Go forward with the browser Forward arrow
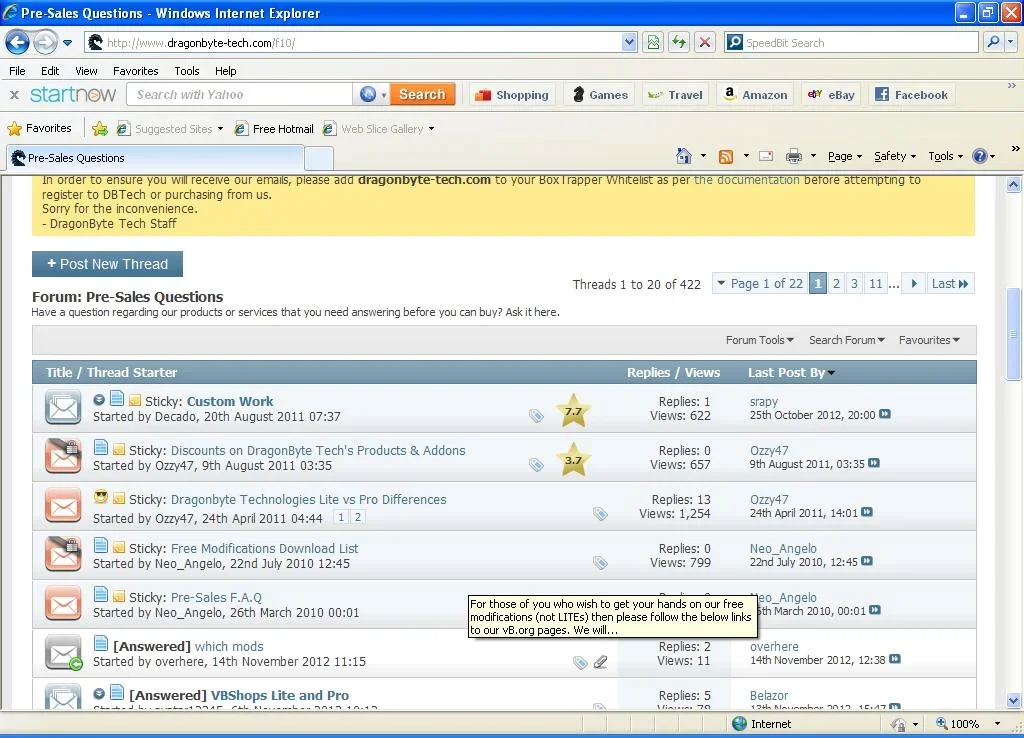This screenshot has width=1024, height=738. coord(45,43)
